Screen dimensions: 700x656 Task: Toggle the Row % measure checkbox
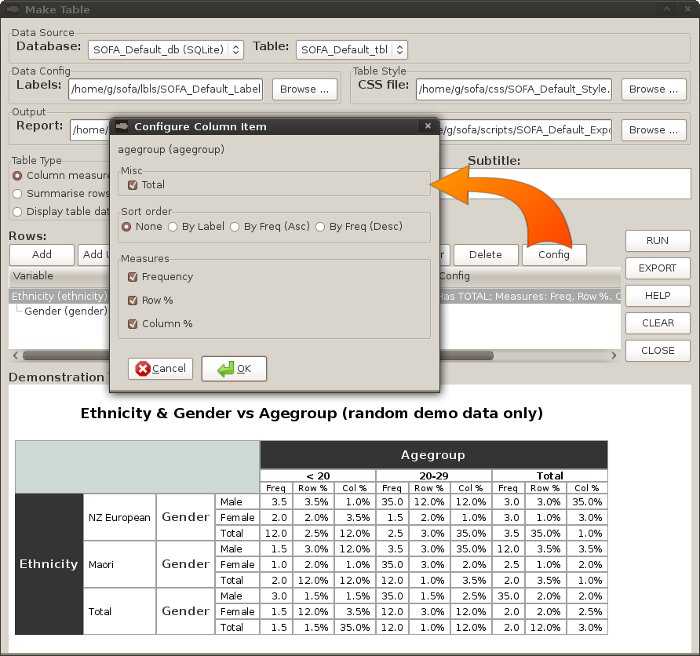pos(132,300)
